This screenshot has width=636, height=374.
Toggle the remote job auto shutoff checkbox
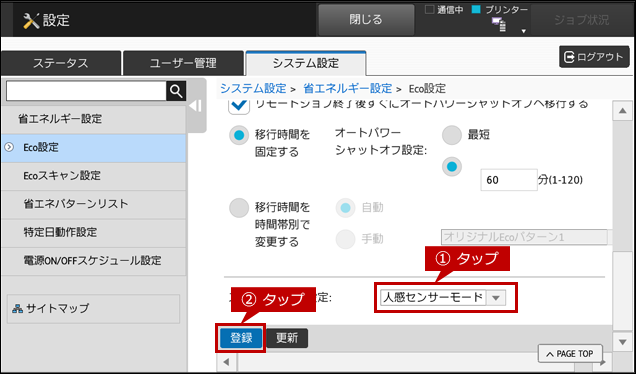click(x=239, y=106)
